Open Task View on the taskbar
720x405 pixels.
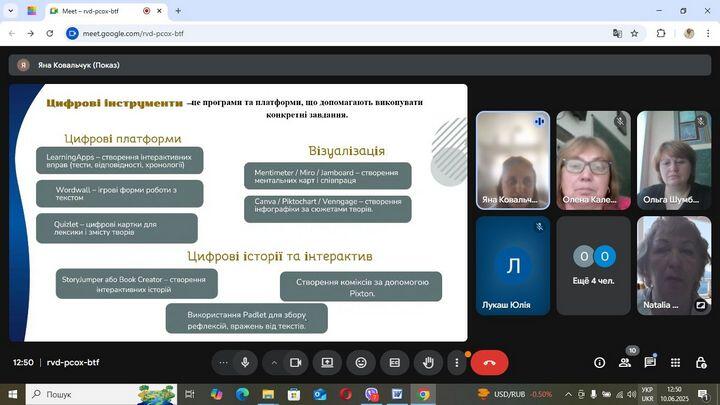(189, 394)
